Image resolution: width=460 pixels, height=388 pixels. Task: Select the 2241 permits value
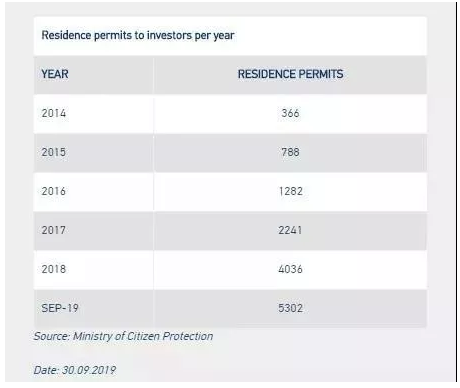(x=290, y=230)
